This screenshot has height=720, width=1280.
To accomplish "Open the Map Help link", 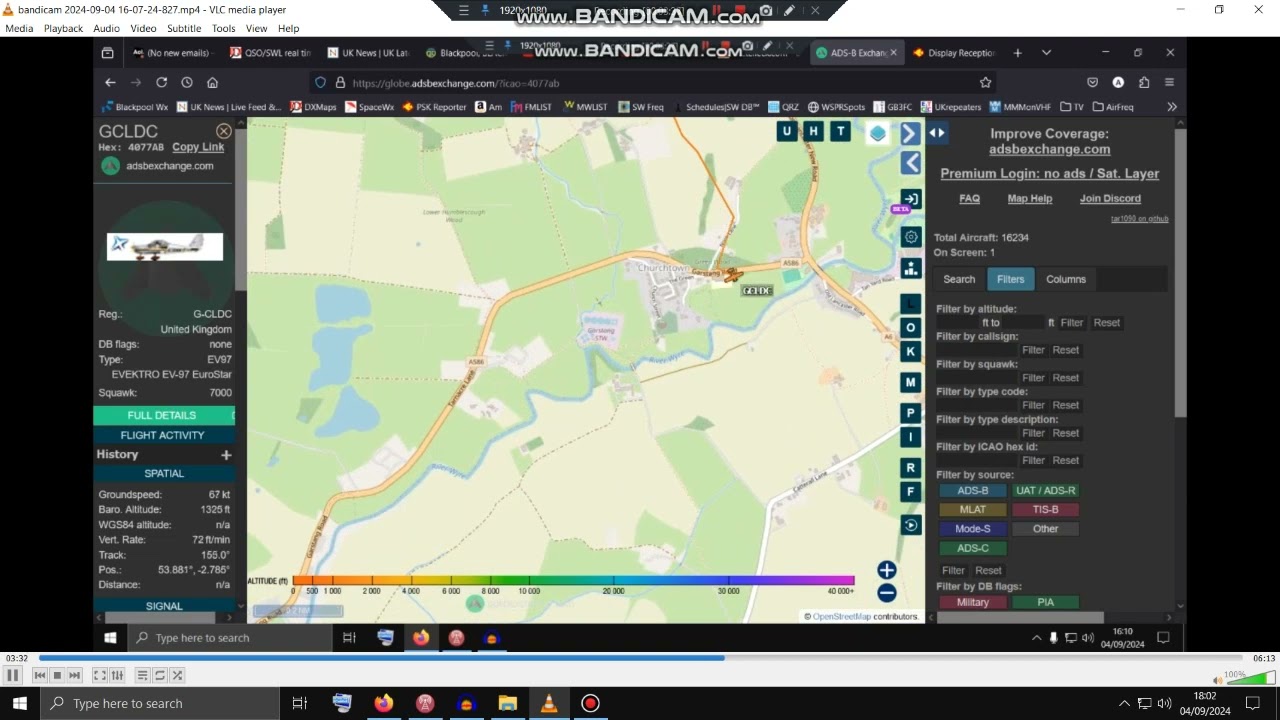I will click(x=1030, y=198).
